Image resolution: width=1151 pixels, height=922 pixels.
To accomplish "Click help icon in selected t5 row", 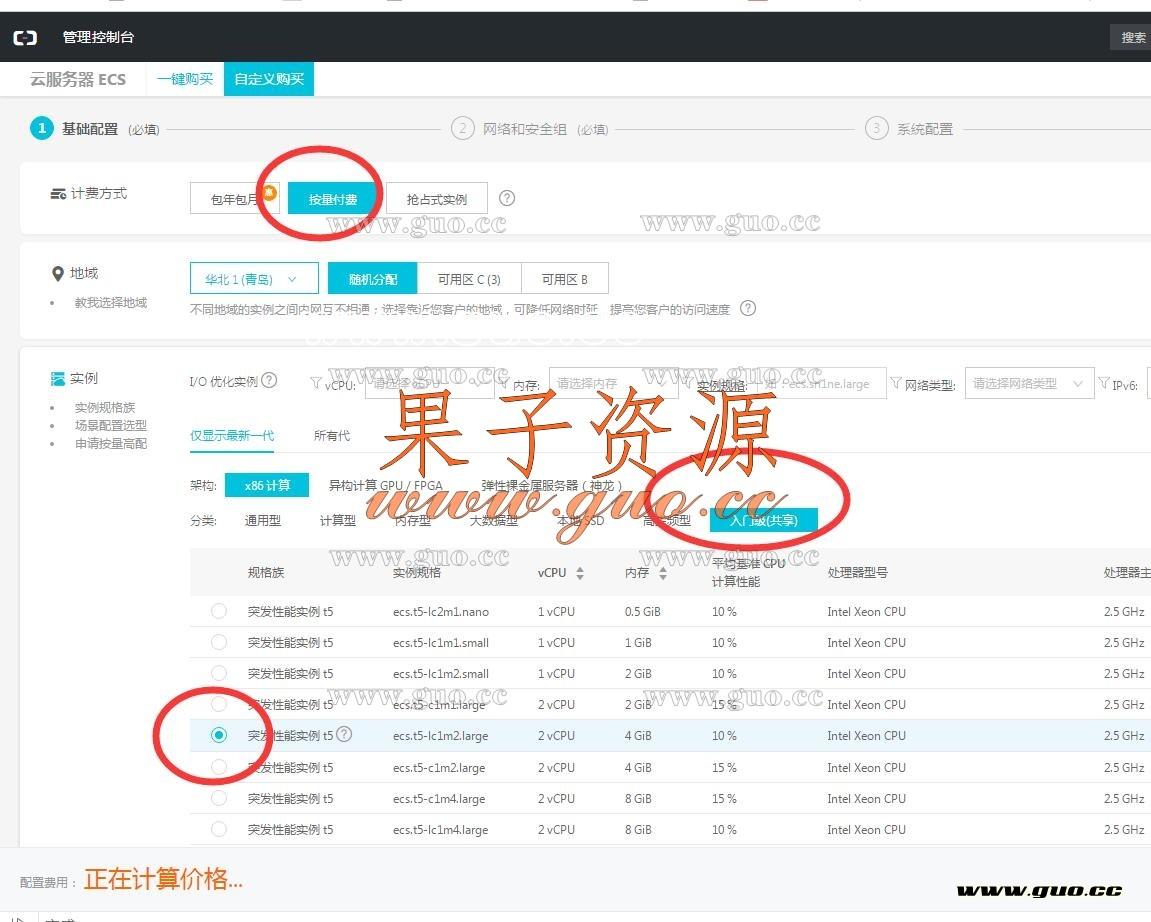I will pos(344,734).
